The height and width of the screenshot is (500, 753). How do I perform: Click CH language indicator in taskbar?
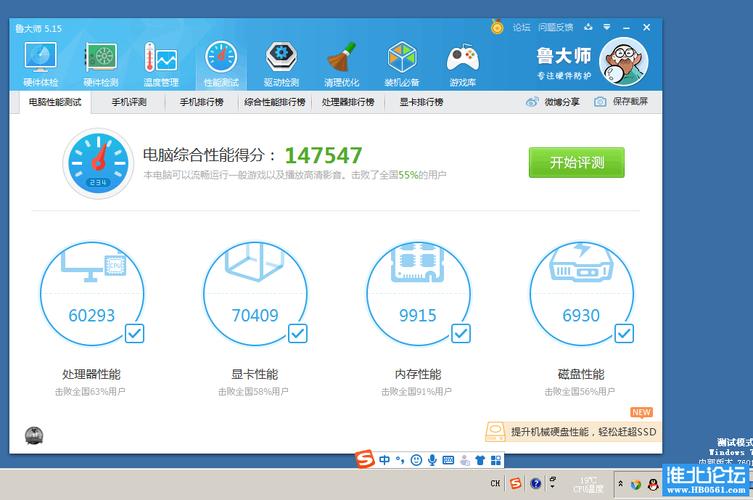[495, 483]
